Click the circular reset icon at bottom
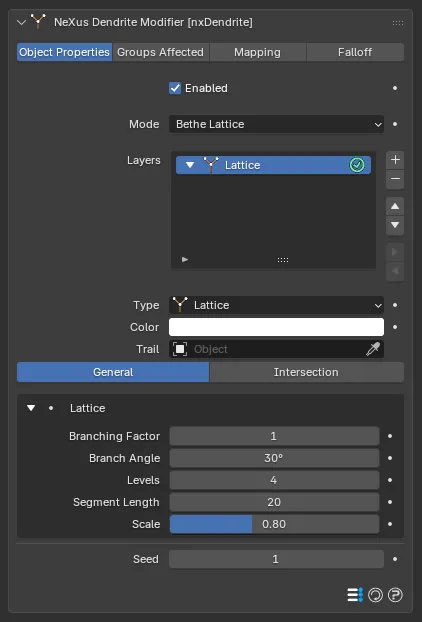This screenshot has height=622, width=422. (375, 595)
